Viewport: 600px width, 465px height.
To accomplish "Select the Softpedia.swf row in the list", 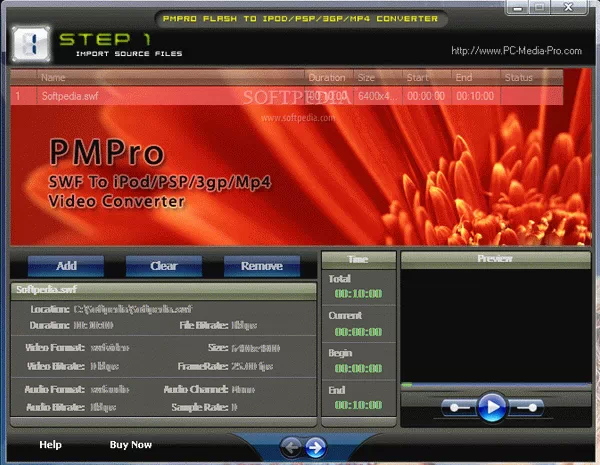I will (287, 96).
